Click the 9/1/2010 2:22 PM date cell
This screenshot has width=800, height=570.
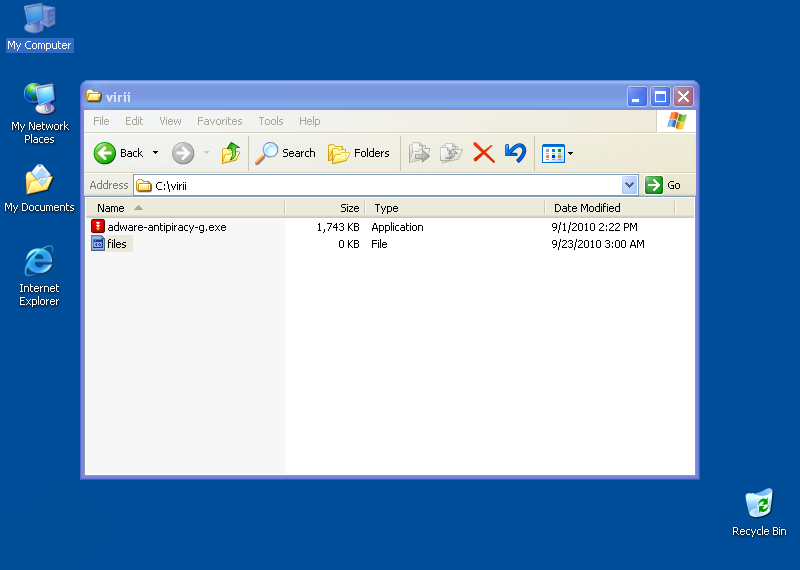tap(594, 227)
